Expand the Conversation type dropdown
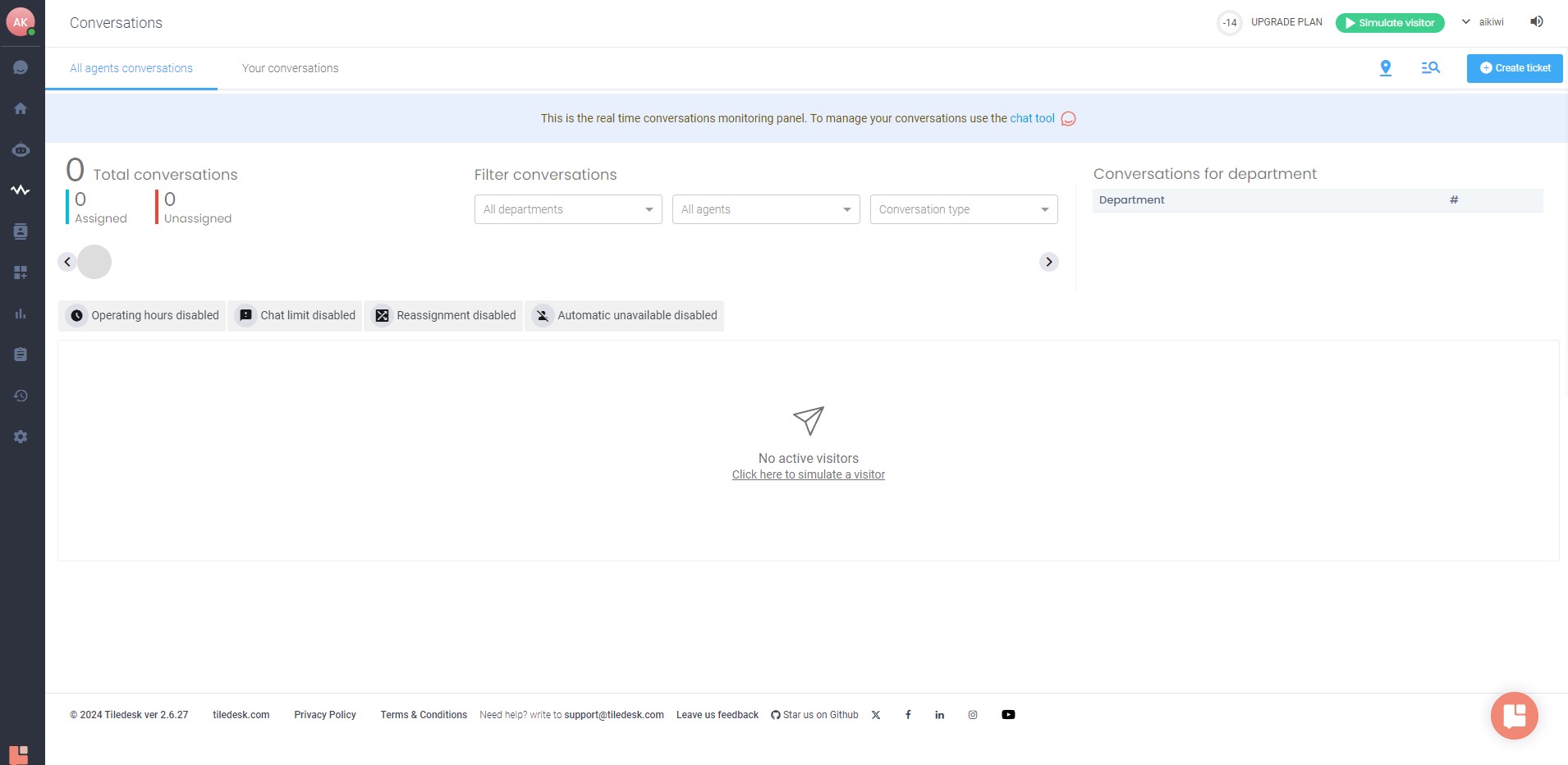 [x=964, y=209]
